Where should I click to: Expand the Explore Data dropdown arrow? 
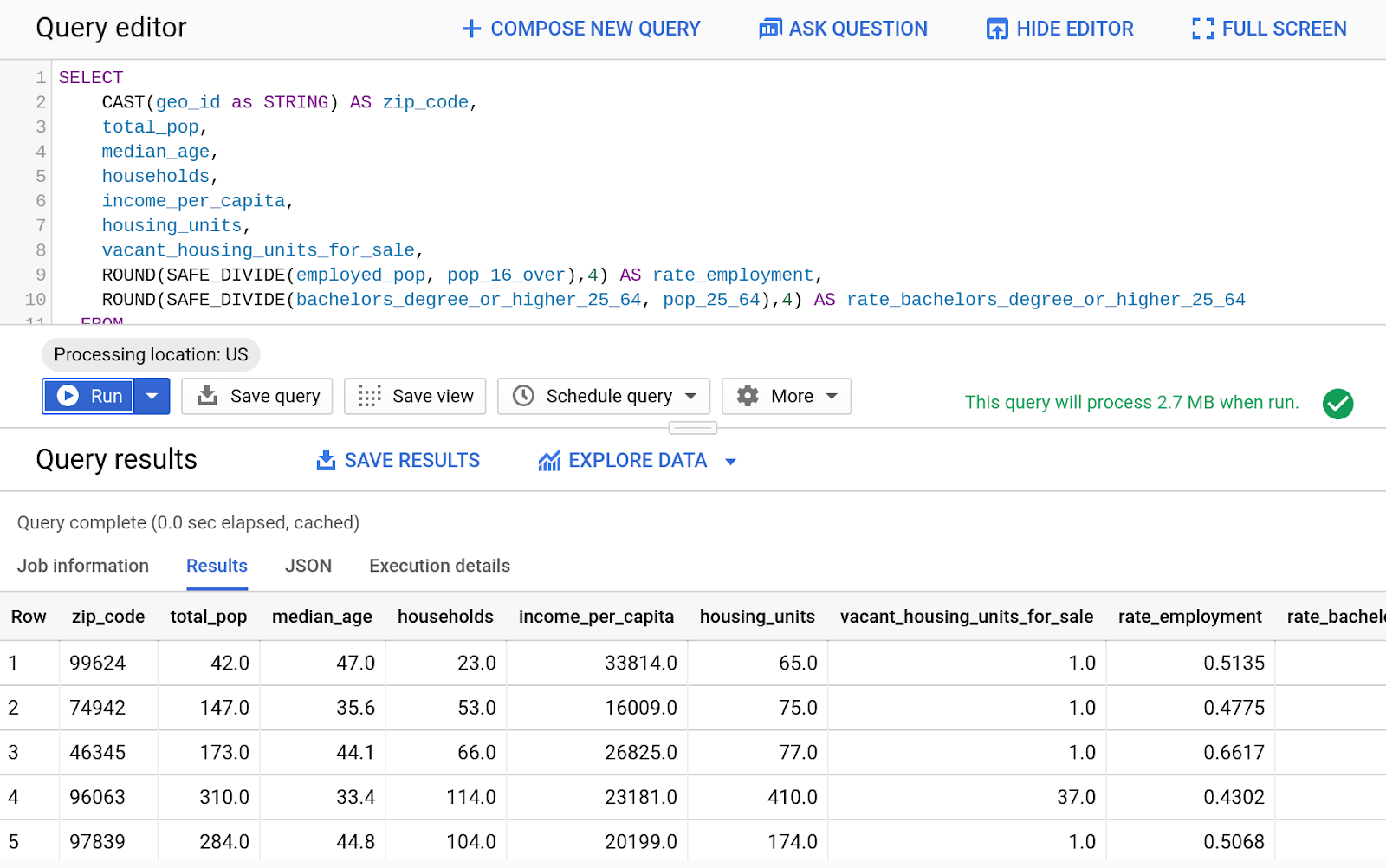tap(730, 462)
